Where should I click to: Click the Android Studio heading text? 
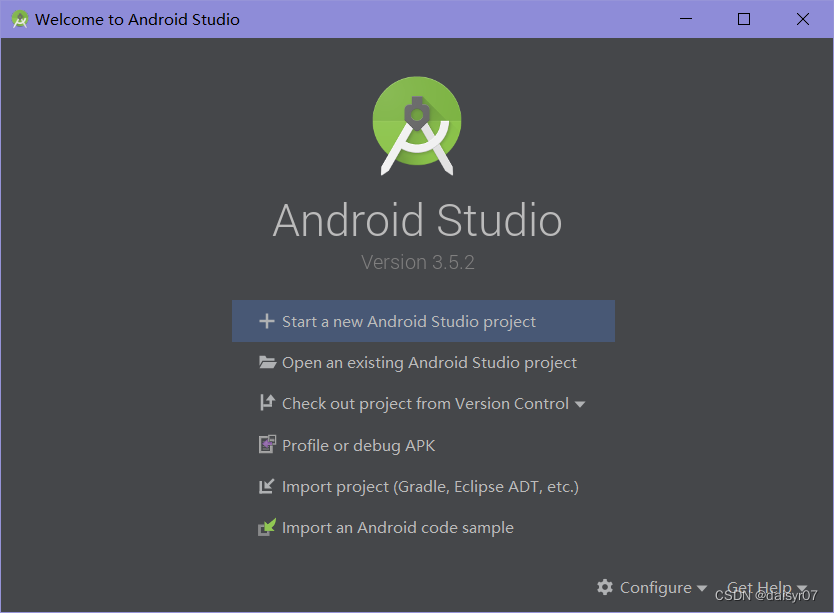coord(418,220)
